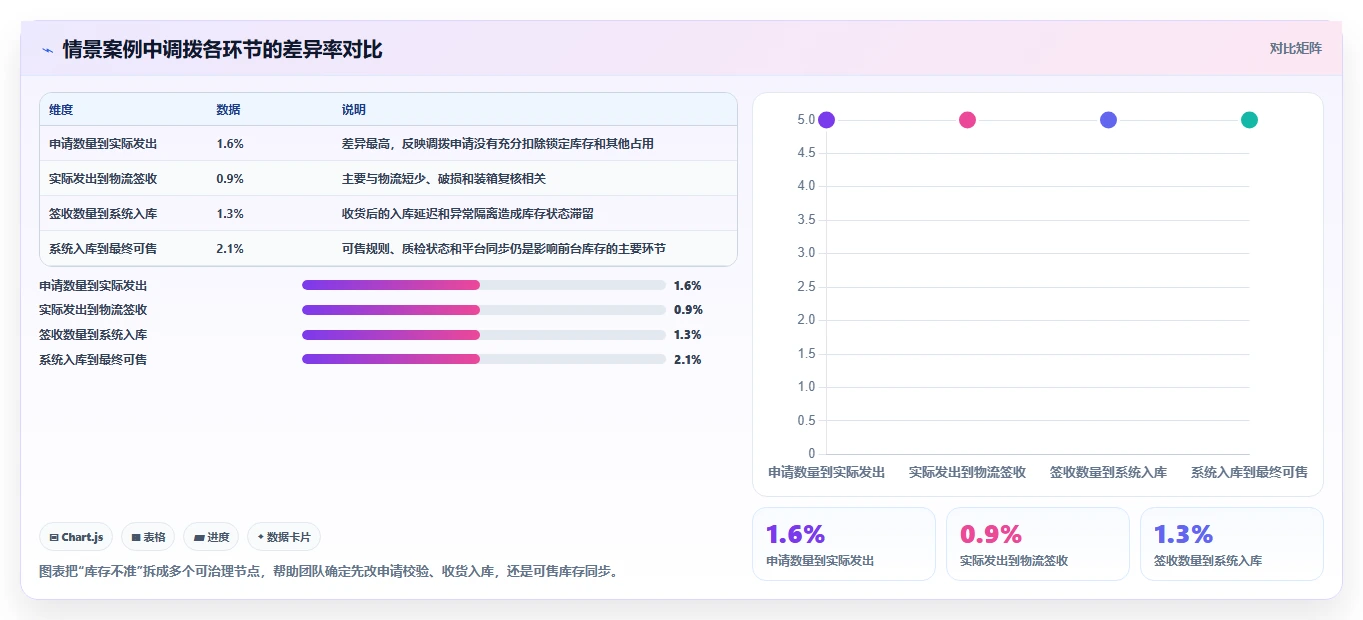Click description starting with 差异最高

498,144
